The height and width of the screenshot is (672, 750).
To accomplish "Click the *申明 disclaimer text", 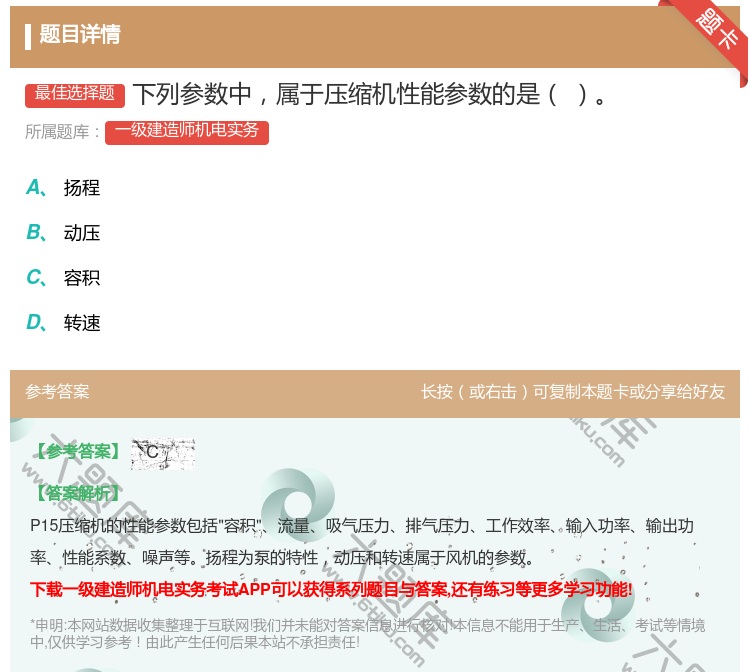I will [367, 634].
